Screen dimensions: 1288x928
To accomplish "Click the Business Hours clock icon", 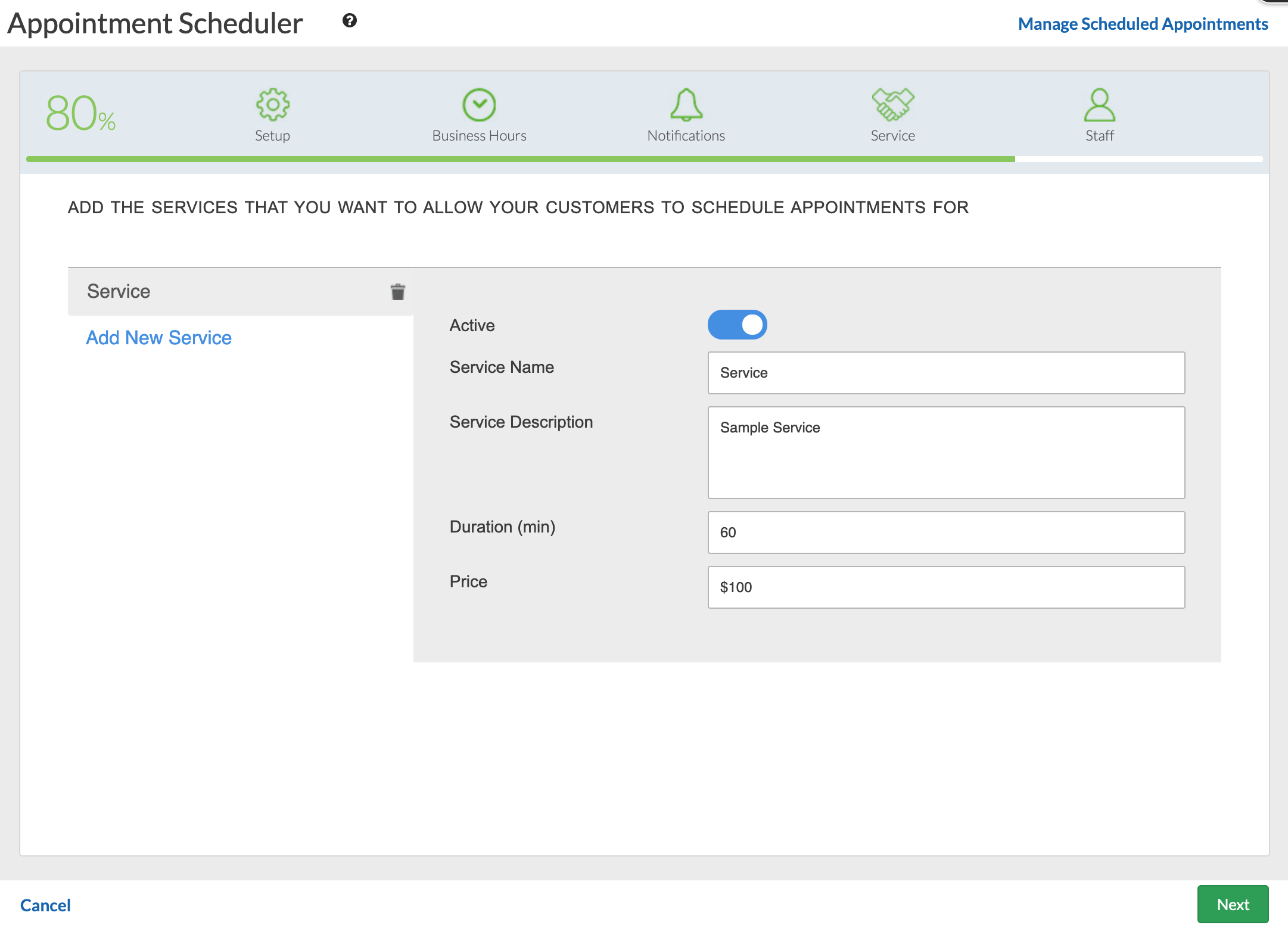I will point(479,105).
